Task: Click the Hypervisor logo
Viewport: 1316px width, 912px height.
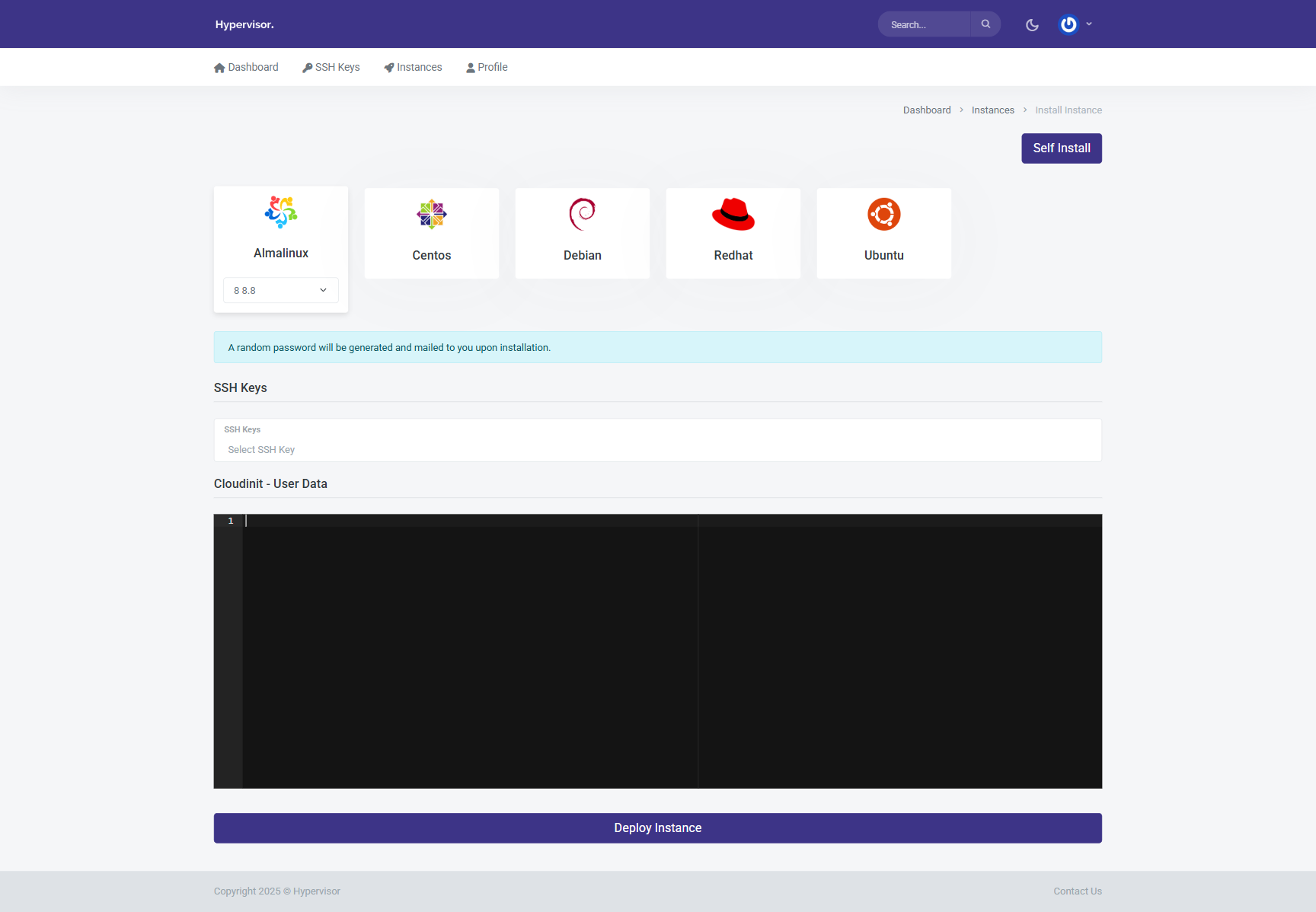Action: pyautogui.click(x=244, y=24)
